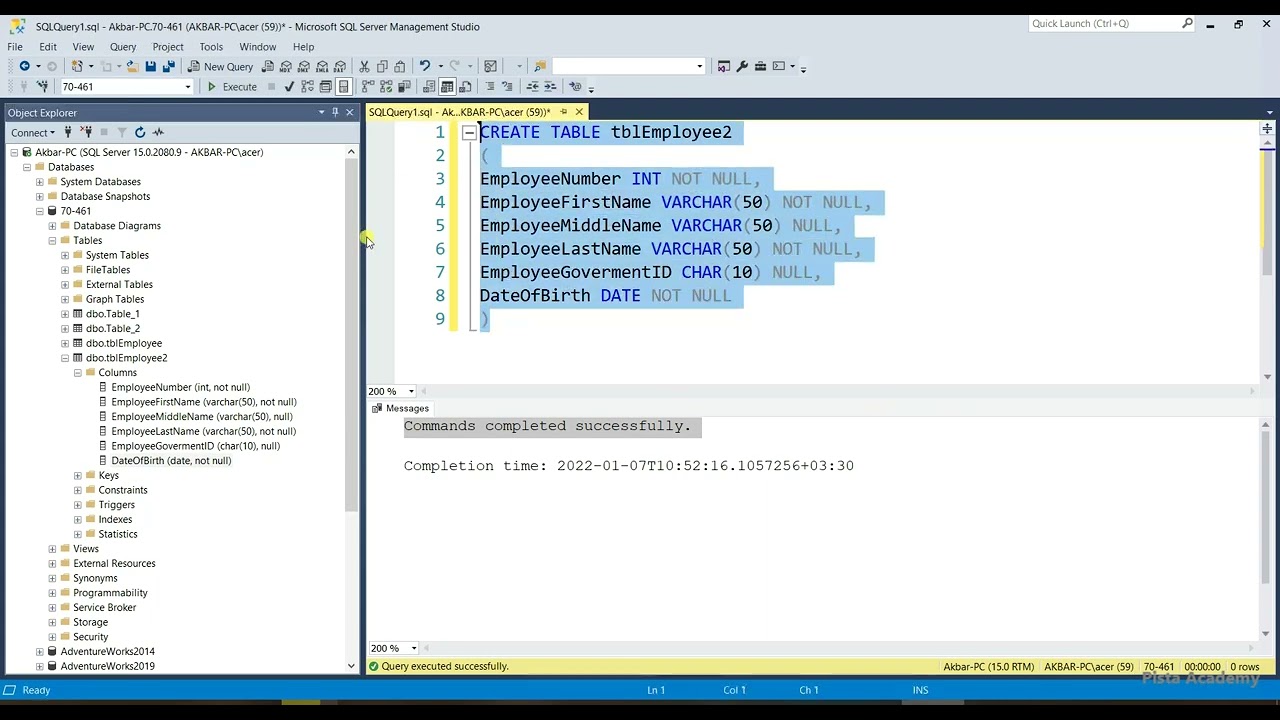Open the Tools menu
Image resolution: width=1280 pixels, height=720 pixels.
[211, 47]
